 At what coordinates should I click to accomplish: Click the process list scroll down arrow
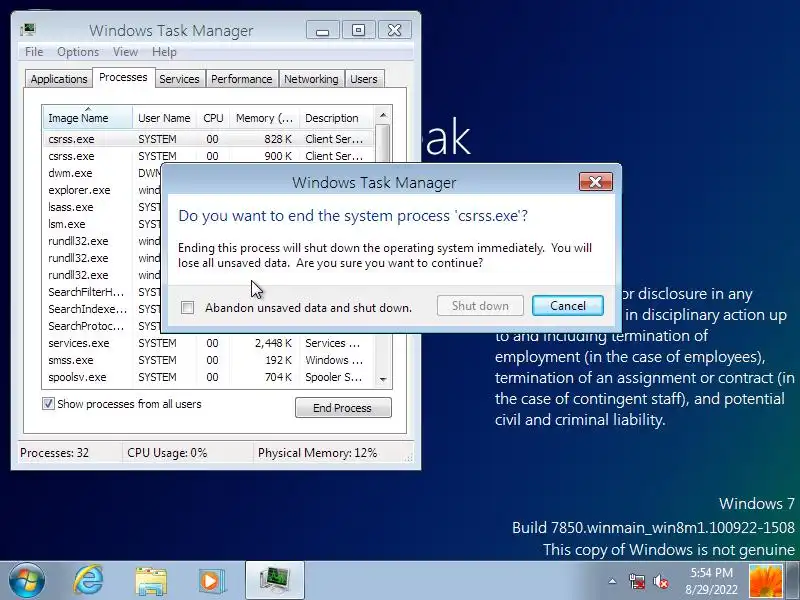point(383,379)
